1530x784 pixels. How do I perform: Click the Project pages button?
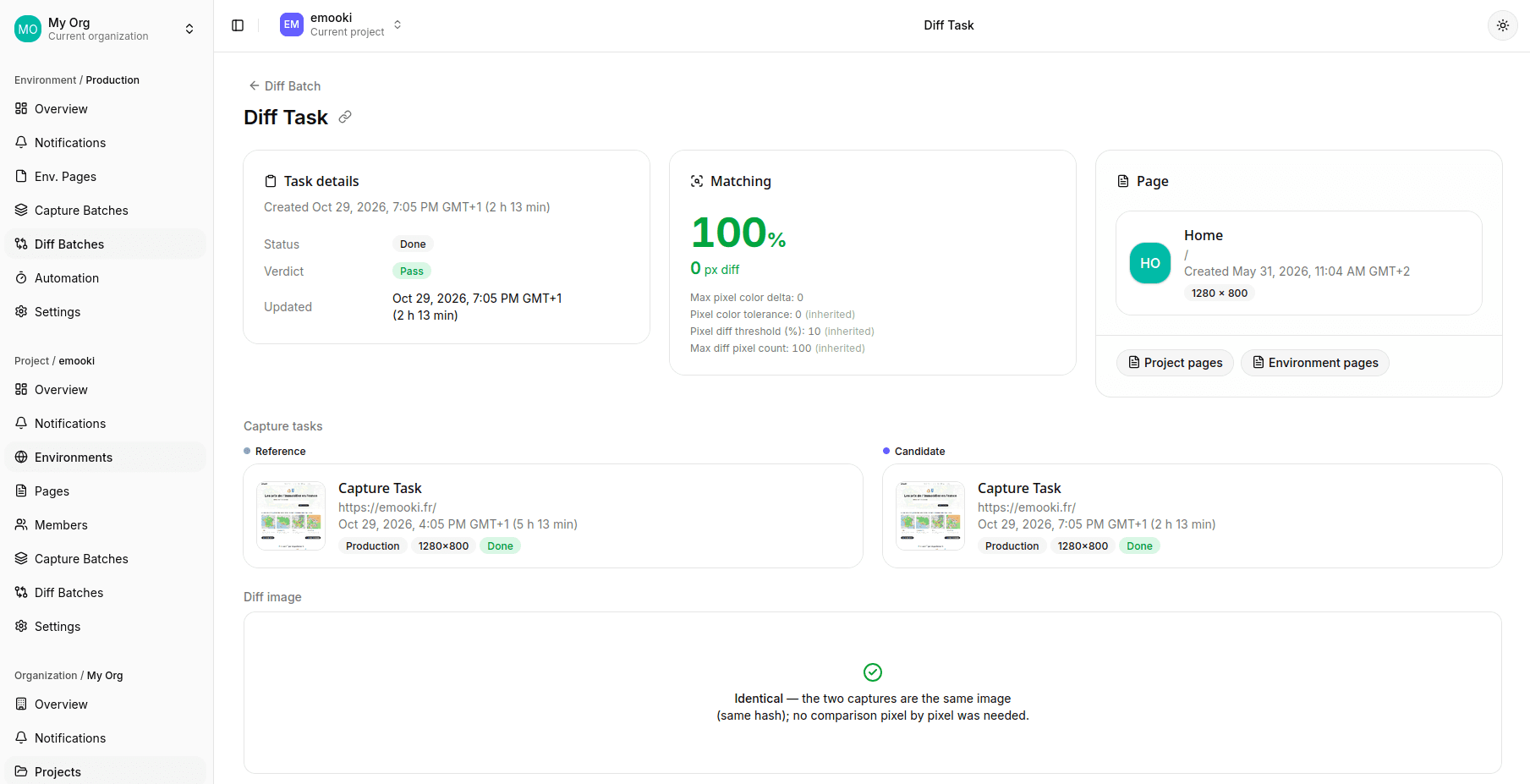[1175, 363]
